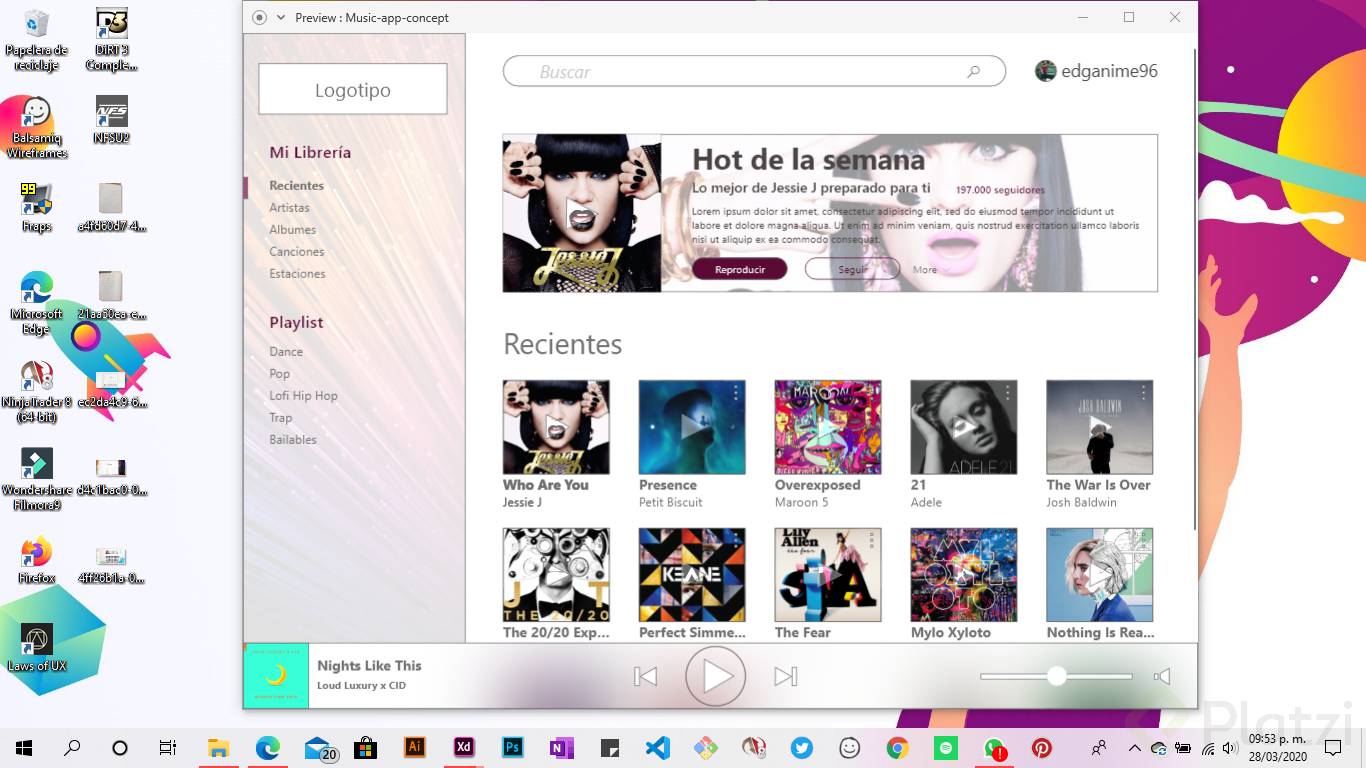
Task: Open the edganime96 profile avatar
Action: click(x=1046, y=71)
